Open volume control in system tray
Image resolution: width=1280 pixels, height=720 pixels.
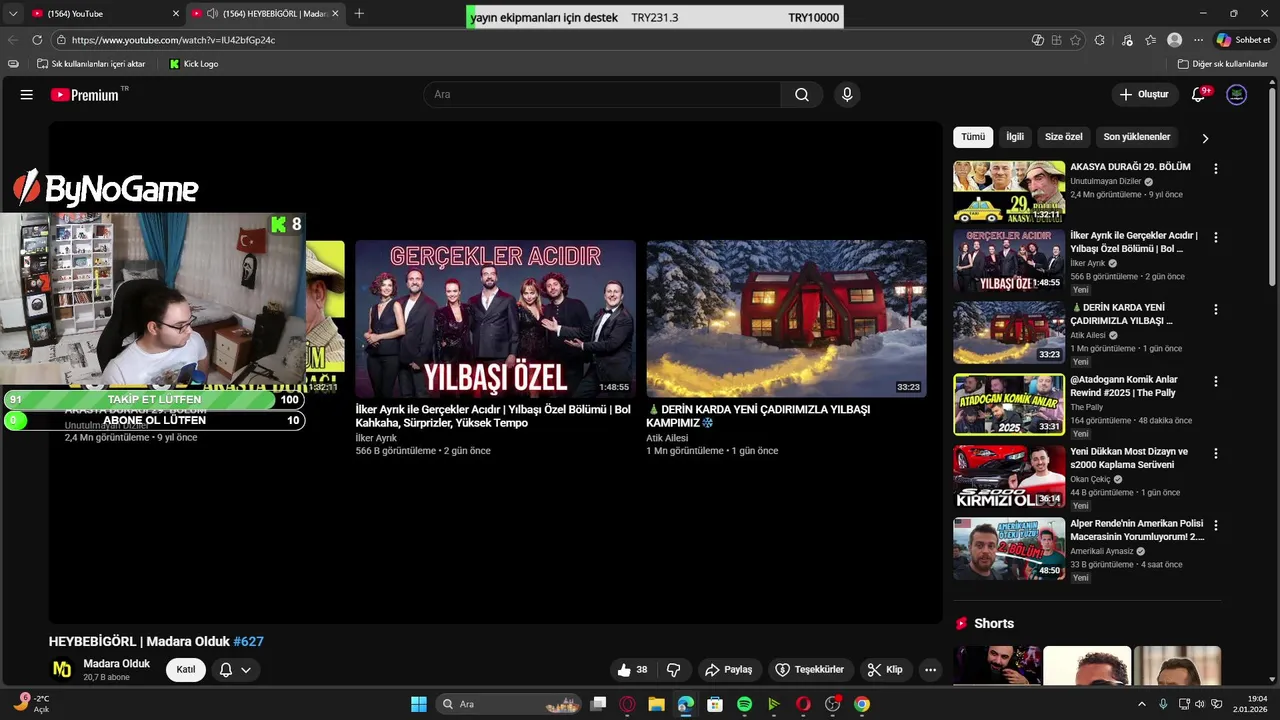[1200, 704]
